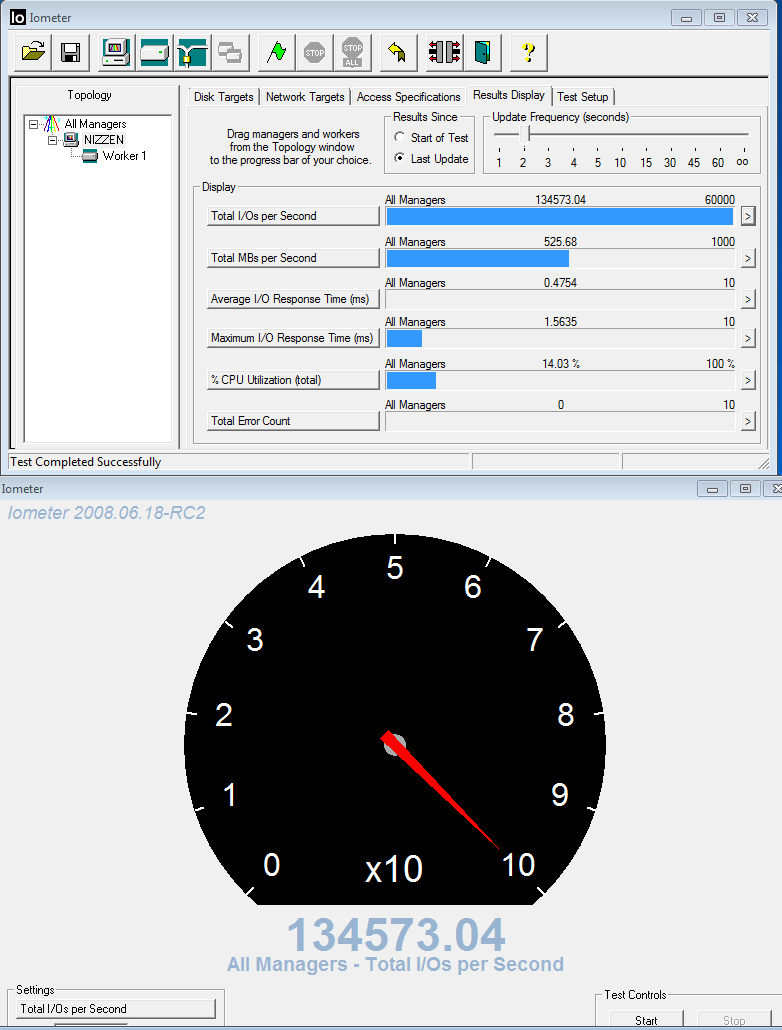Click % CPU Utilization (total) button
The width and height of the screenshot is (782, 1030).
coord(293,380)
